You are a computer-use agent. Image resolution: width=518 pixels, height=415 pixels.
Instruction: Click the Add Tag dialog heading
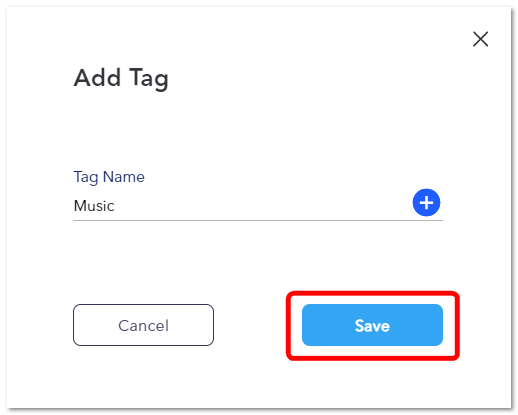click(x=121, y=79)
